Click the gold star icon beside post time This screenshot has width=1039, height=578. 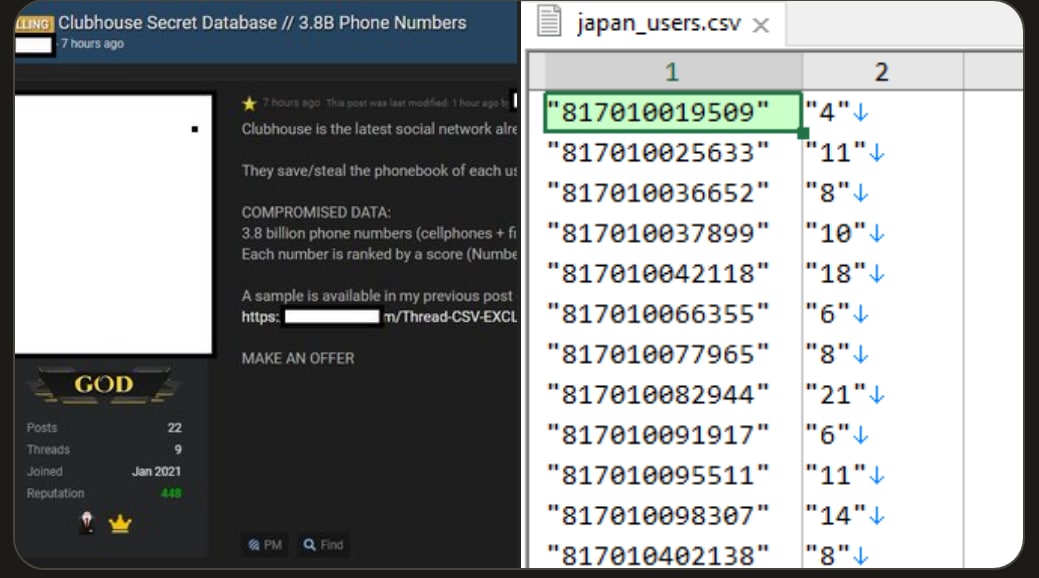[249, 103]
